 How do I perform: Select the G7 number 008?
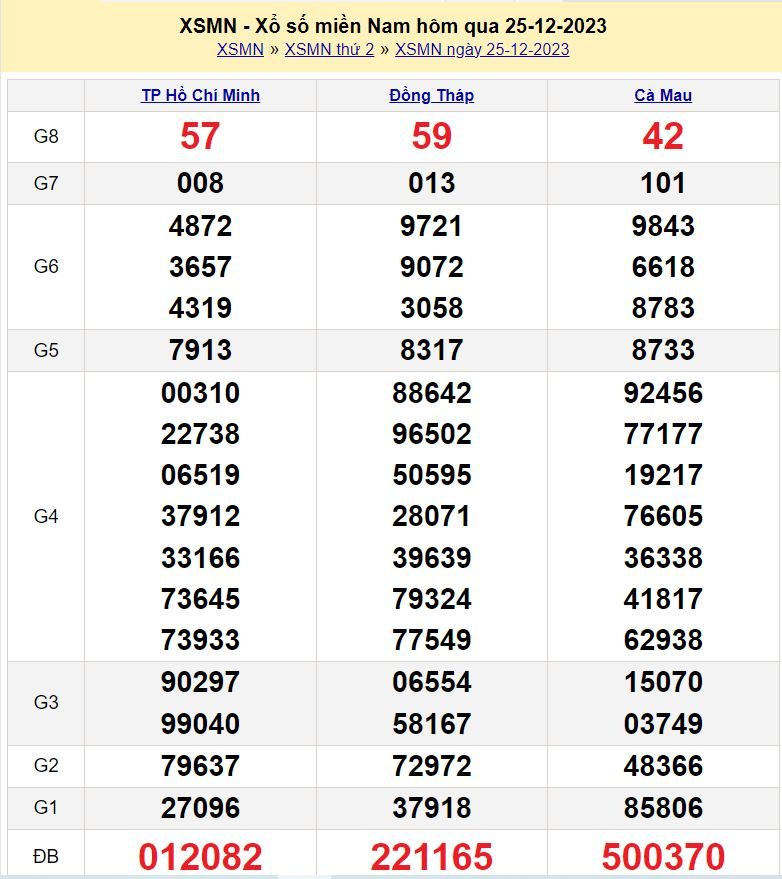point(200,183)
